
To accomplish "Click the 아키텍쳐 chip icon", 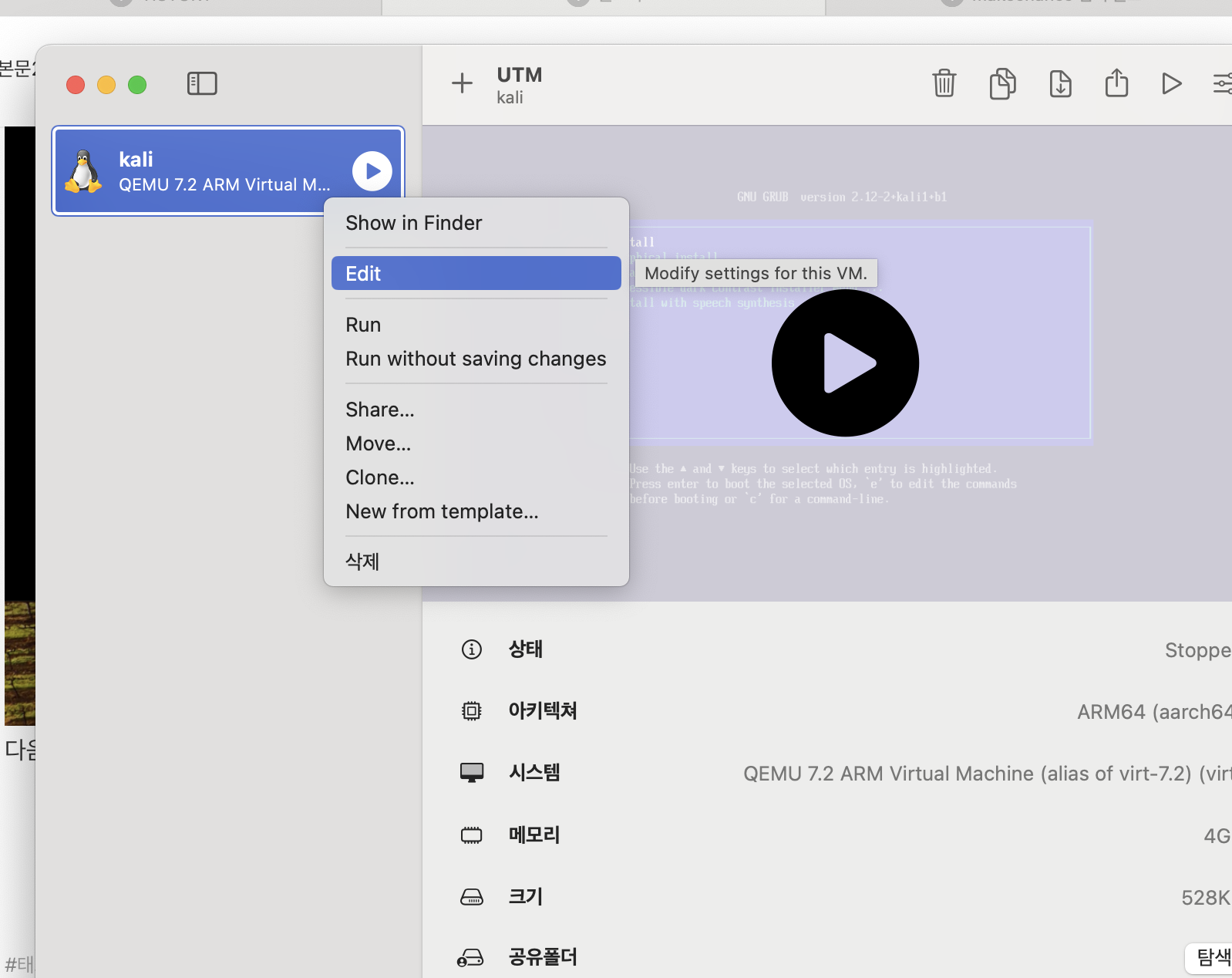I will pos(471,710).
